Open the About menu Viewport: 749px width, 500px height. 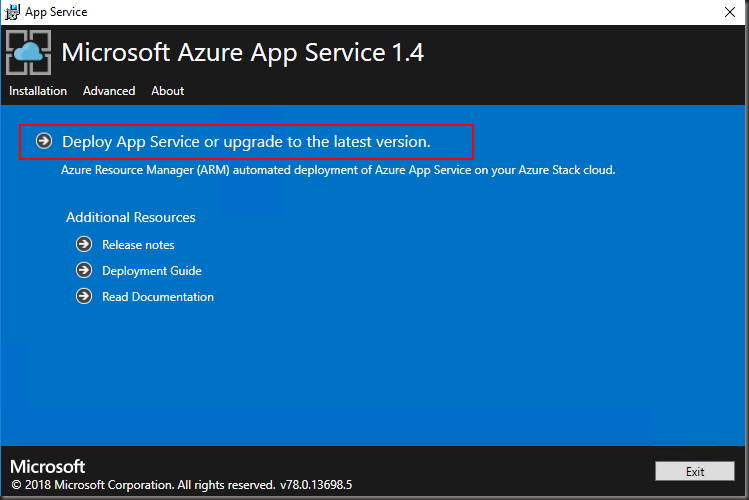(x=168, y=91)
